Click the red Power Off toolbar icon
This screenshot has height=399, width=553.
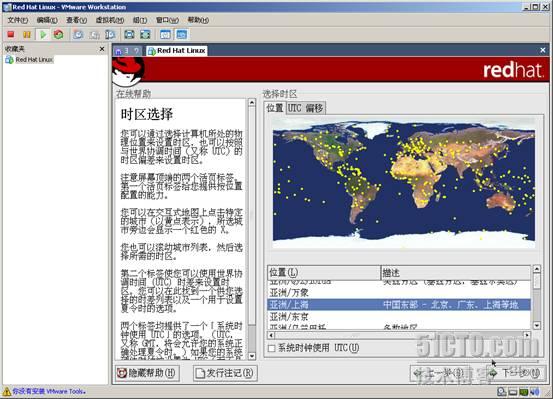[x=11, y=34]
